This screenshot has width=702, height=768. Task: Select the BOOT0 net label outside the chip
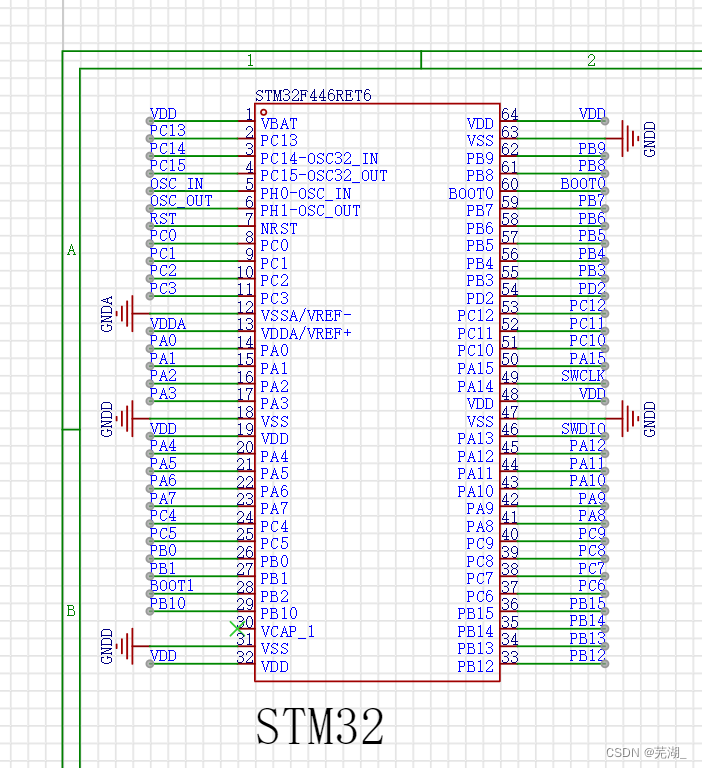583,184
